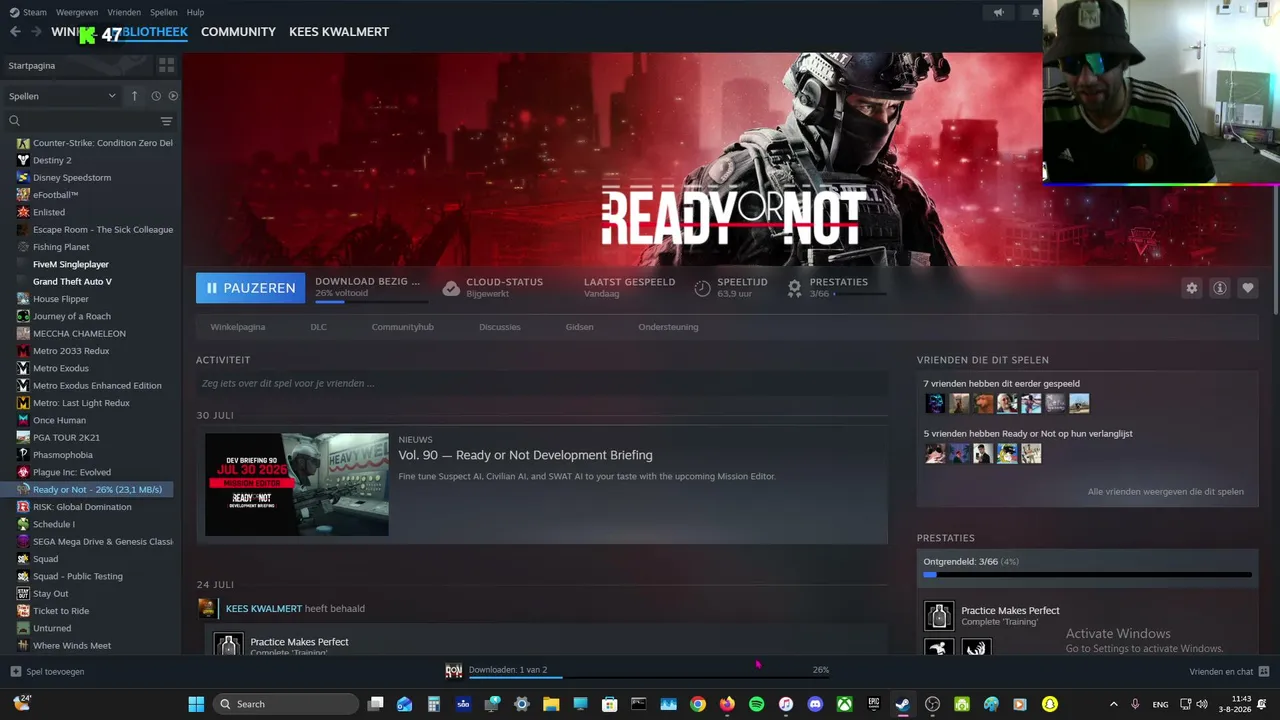Click the first friend avatar who played
Image resolution: width=1280 pixels, height=720 pixels.
[x=935, y=403]
